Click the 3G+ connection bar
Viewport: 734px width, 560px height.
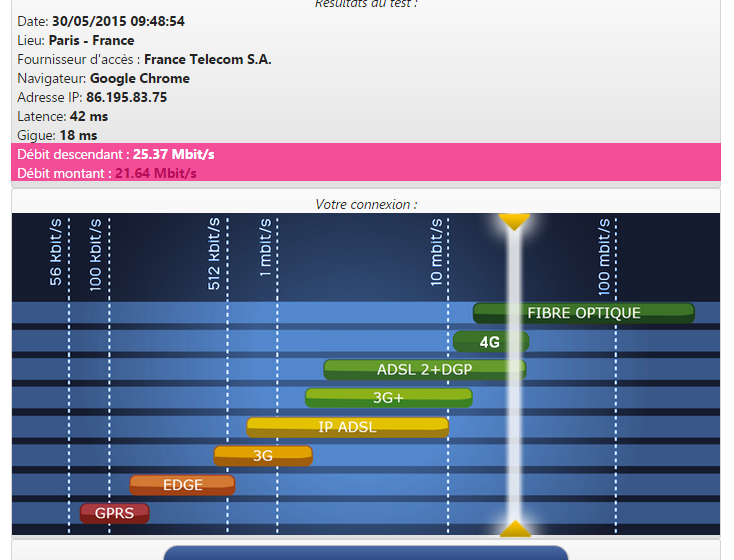[x=389, y=398]
